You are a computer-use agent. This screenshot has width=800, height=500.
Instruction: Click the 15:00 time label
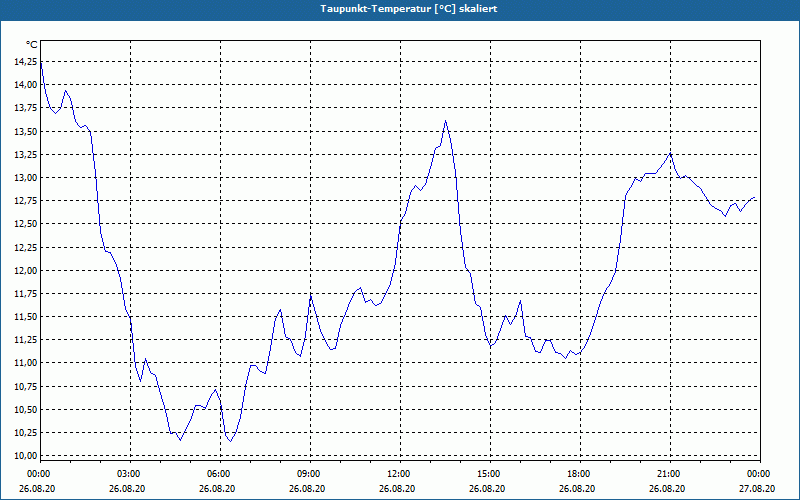click(x=490, y=474)
